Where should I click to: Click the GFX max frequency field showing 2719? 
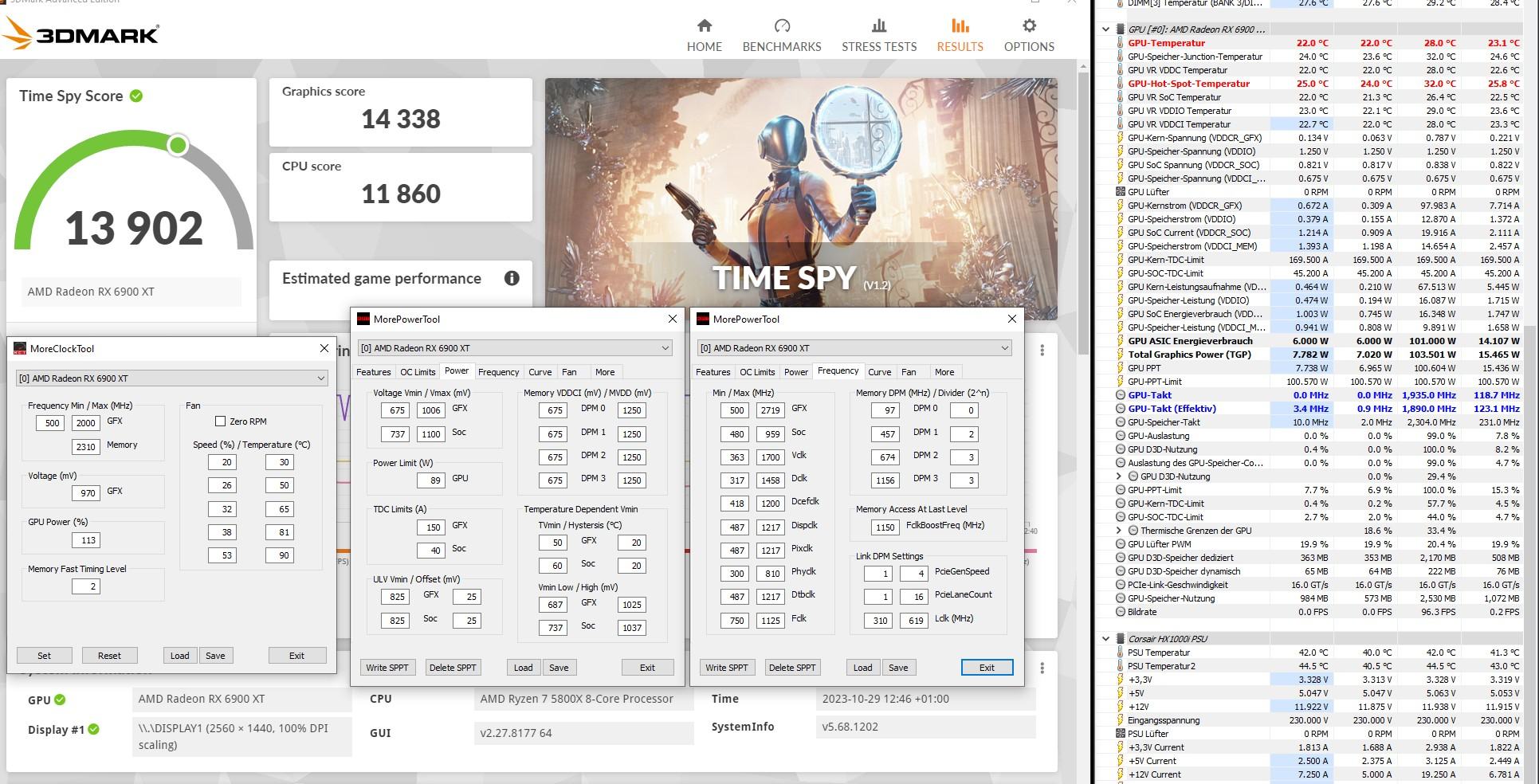click(771, 410)
